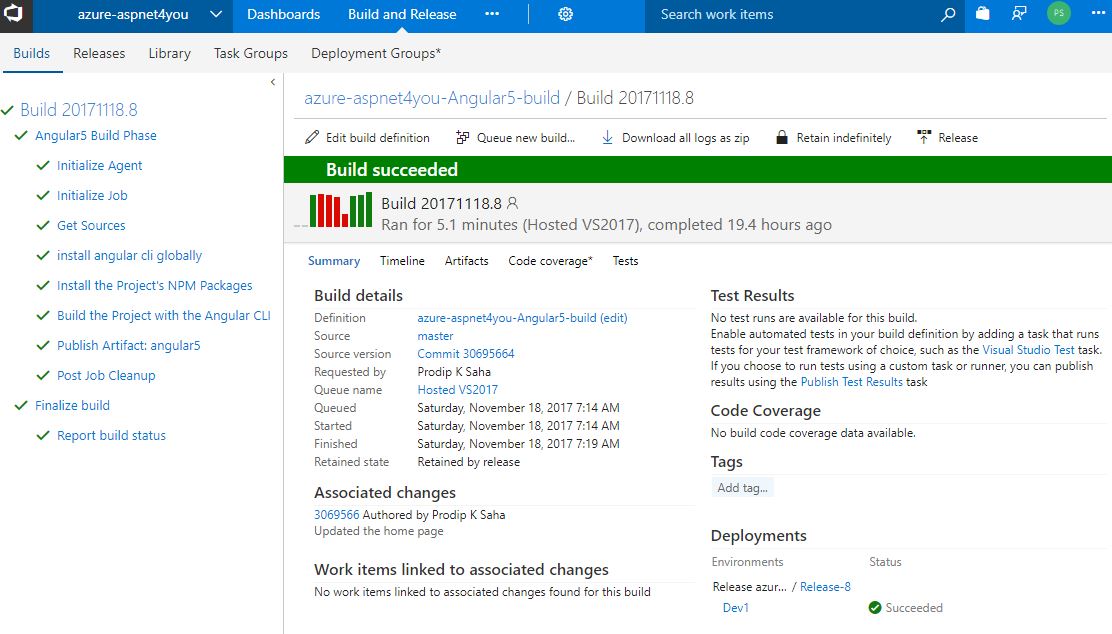Switch to the Timeline tab

coord(402,261)
